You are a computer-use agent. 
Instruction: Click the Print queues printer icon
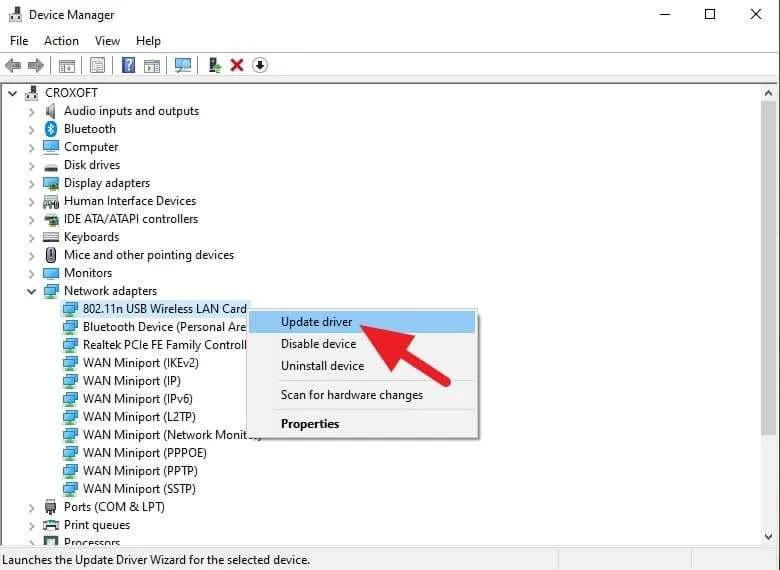click(51, 525)
